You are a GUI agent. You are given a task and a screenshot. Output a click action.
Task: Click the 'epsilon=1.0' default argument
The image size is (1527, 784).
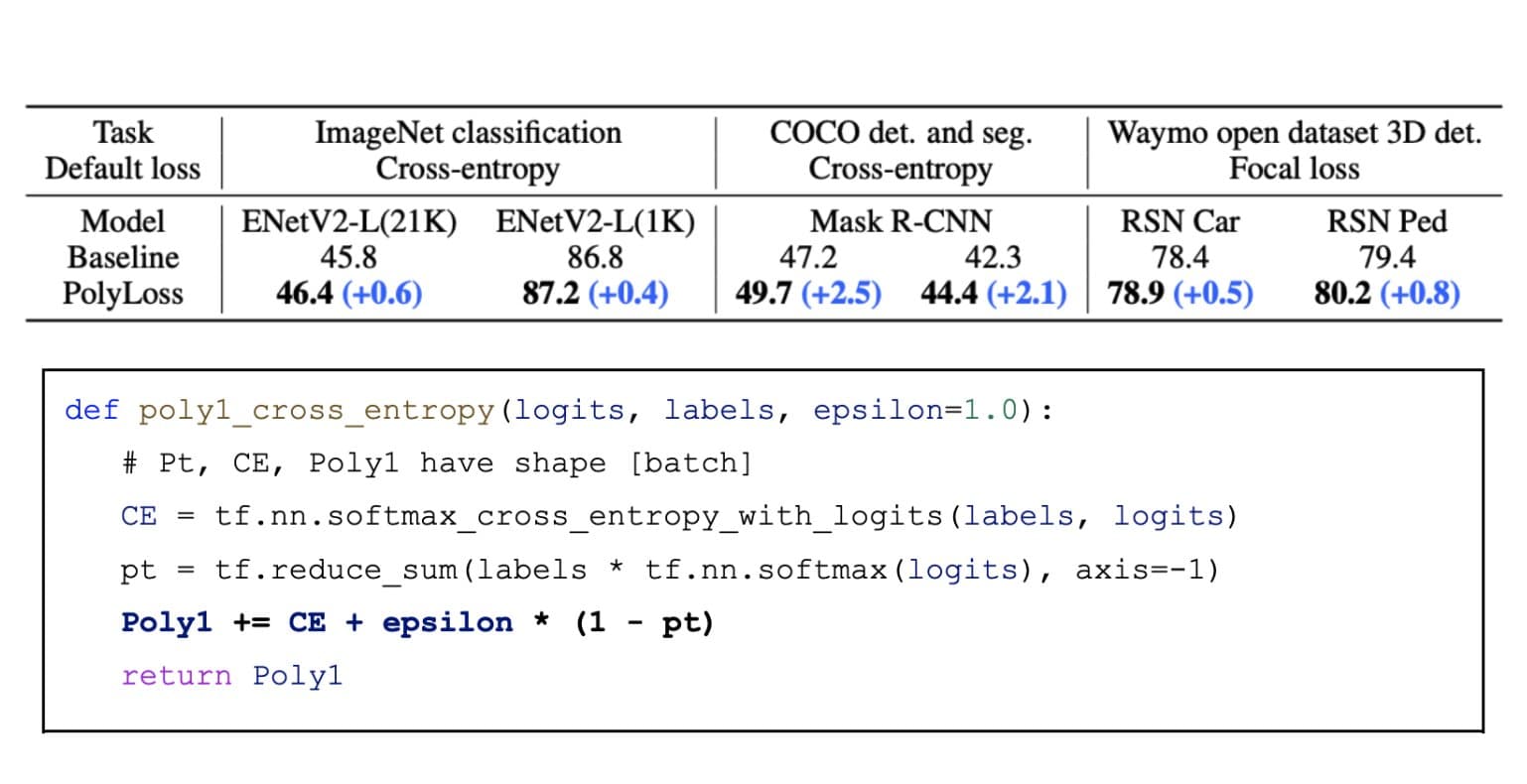(x=915, y=410)
